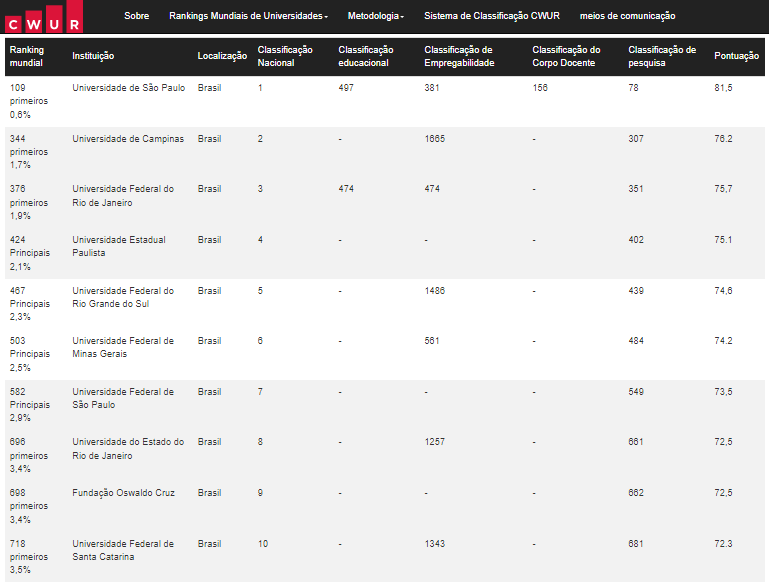Click world ranking 582 cell
769x582 pixels.
coord(30,405)
